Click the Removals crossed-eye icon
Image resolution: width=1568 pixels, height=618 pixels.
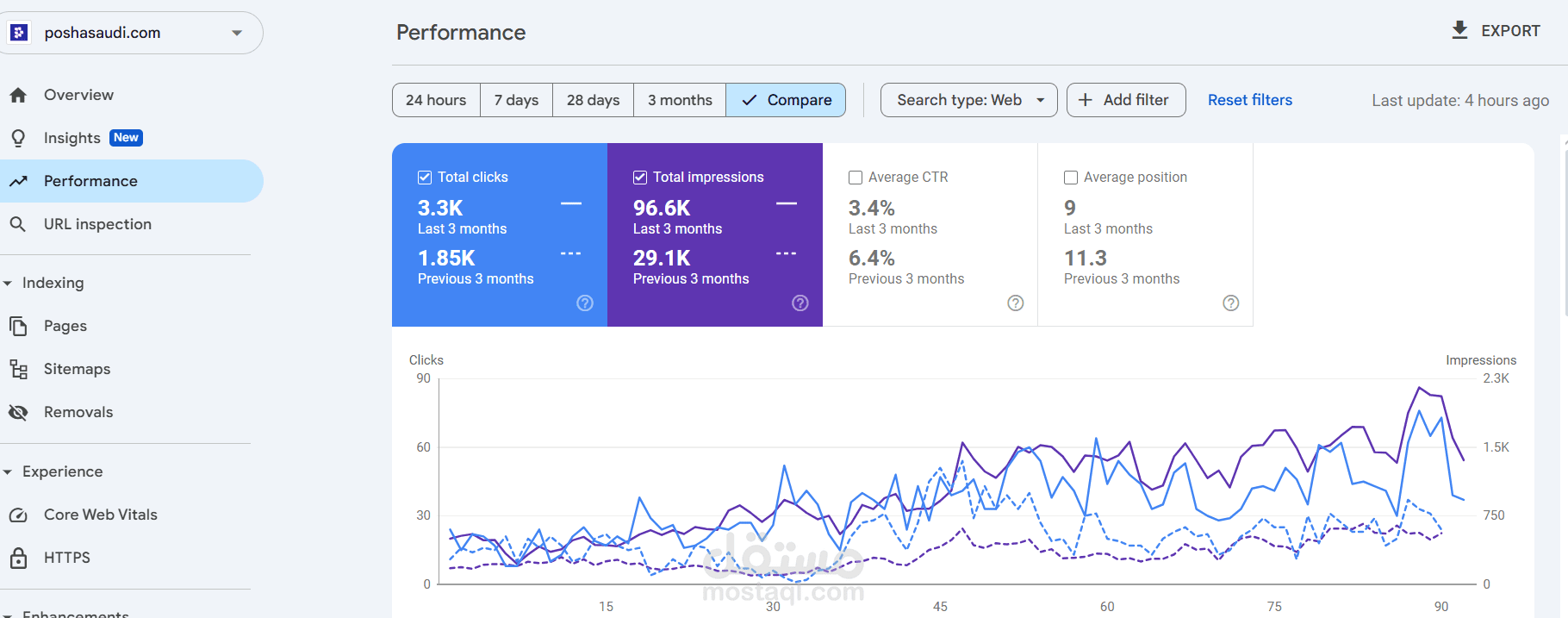click(18, 412)
